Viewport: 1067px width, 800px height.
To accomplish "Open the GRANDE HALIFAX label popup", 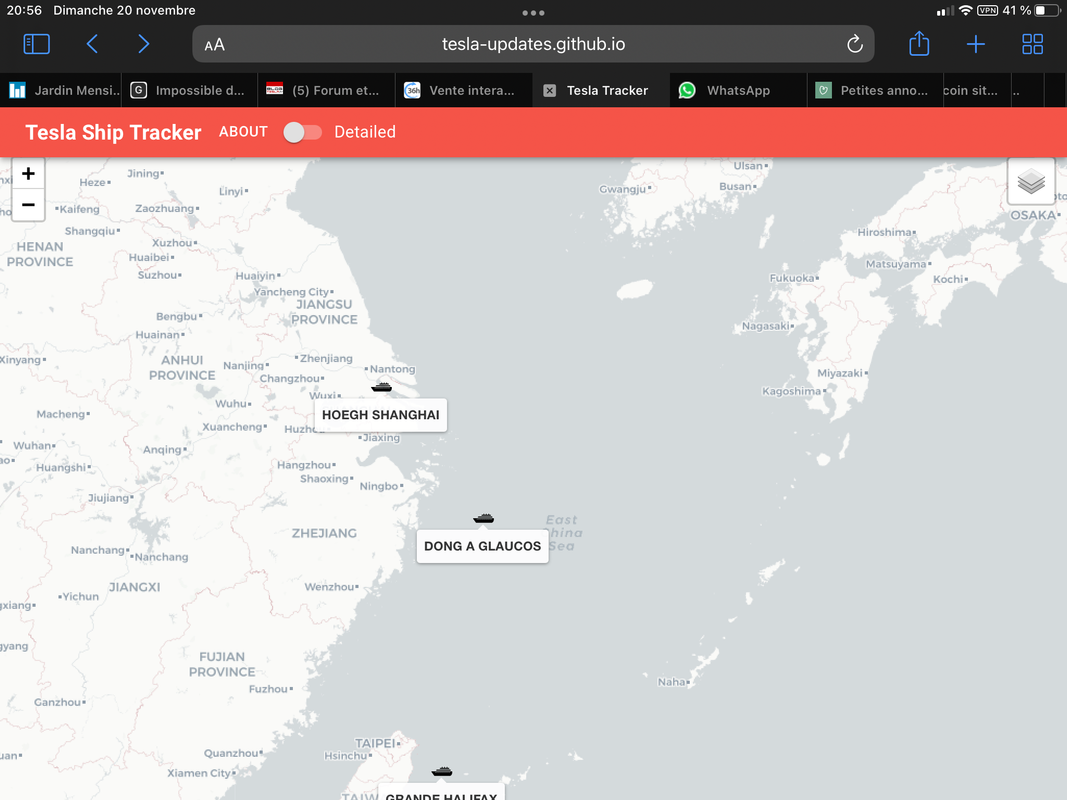I will (442, 793).
